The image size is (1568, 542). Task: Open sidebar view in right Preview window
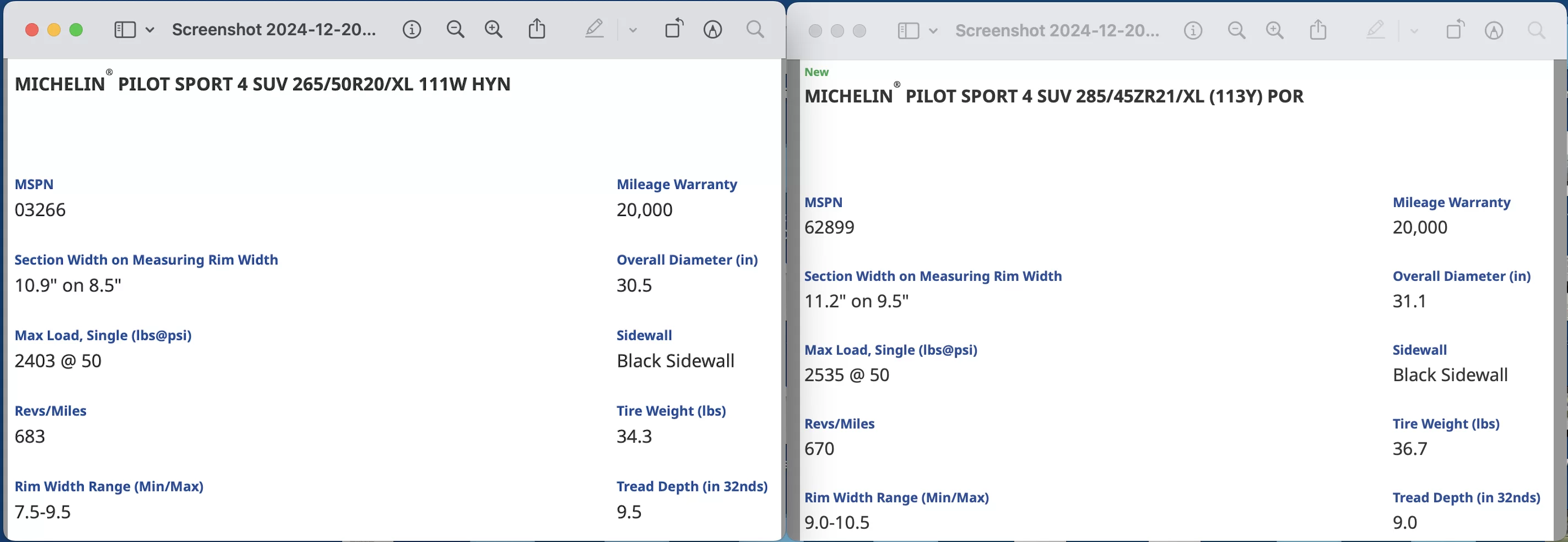908,31
